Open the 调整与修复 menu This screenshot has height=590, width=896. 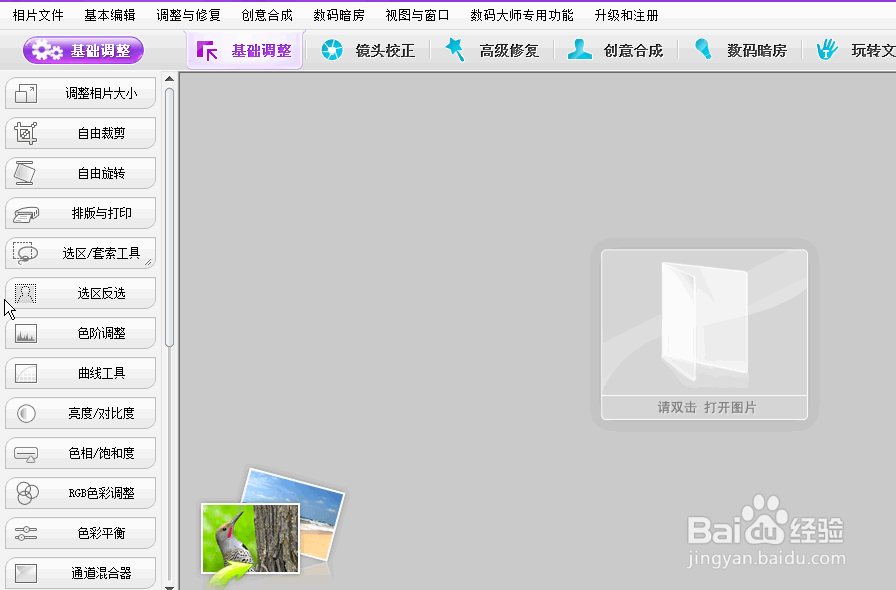[189, 15]
